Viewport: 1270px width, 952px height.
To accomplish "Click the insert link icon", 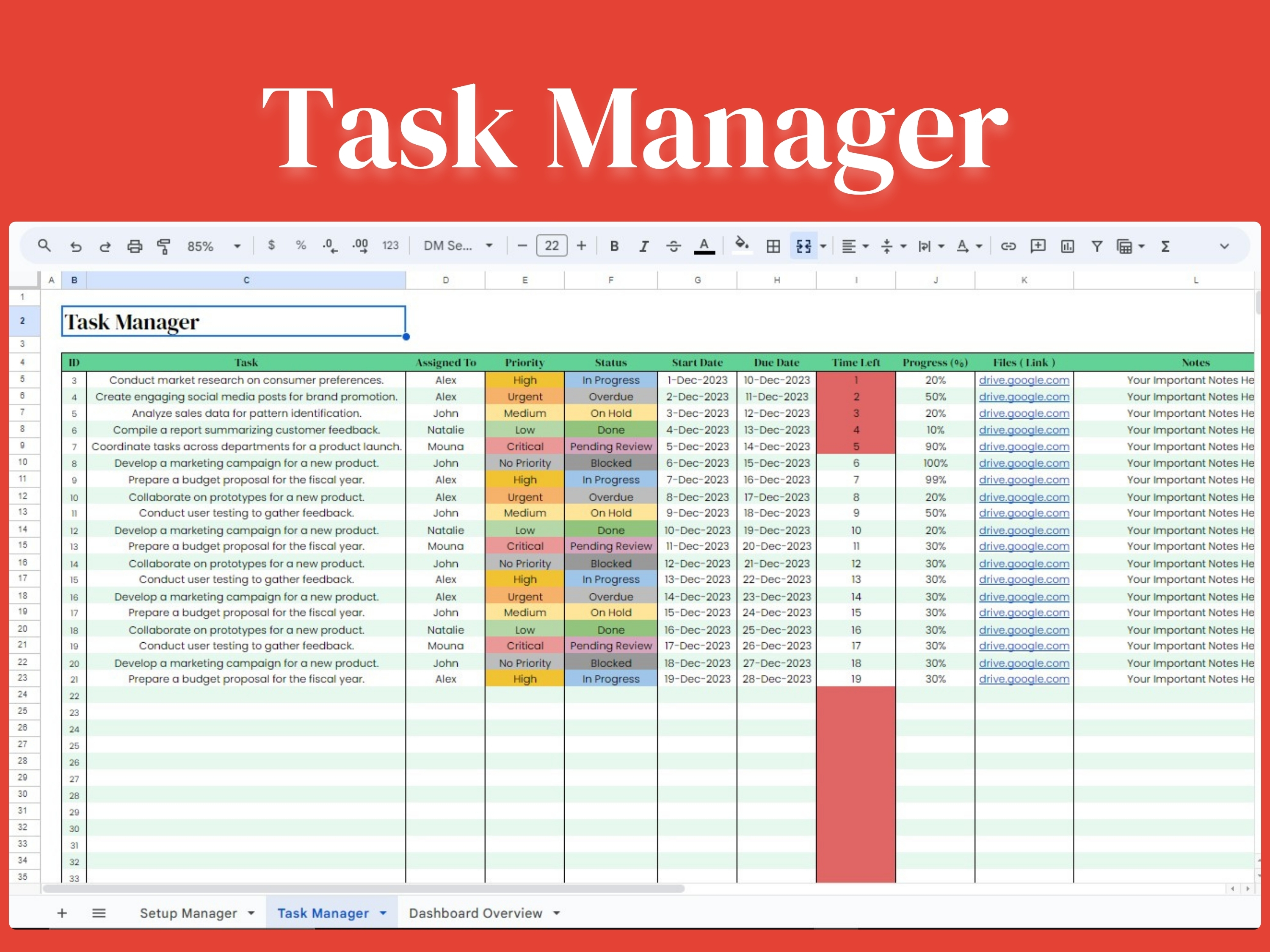I will point(1008,246).
